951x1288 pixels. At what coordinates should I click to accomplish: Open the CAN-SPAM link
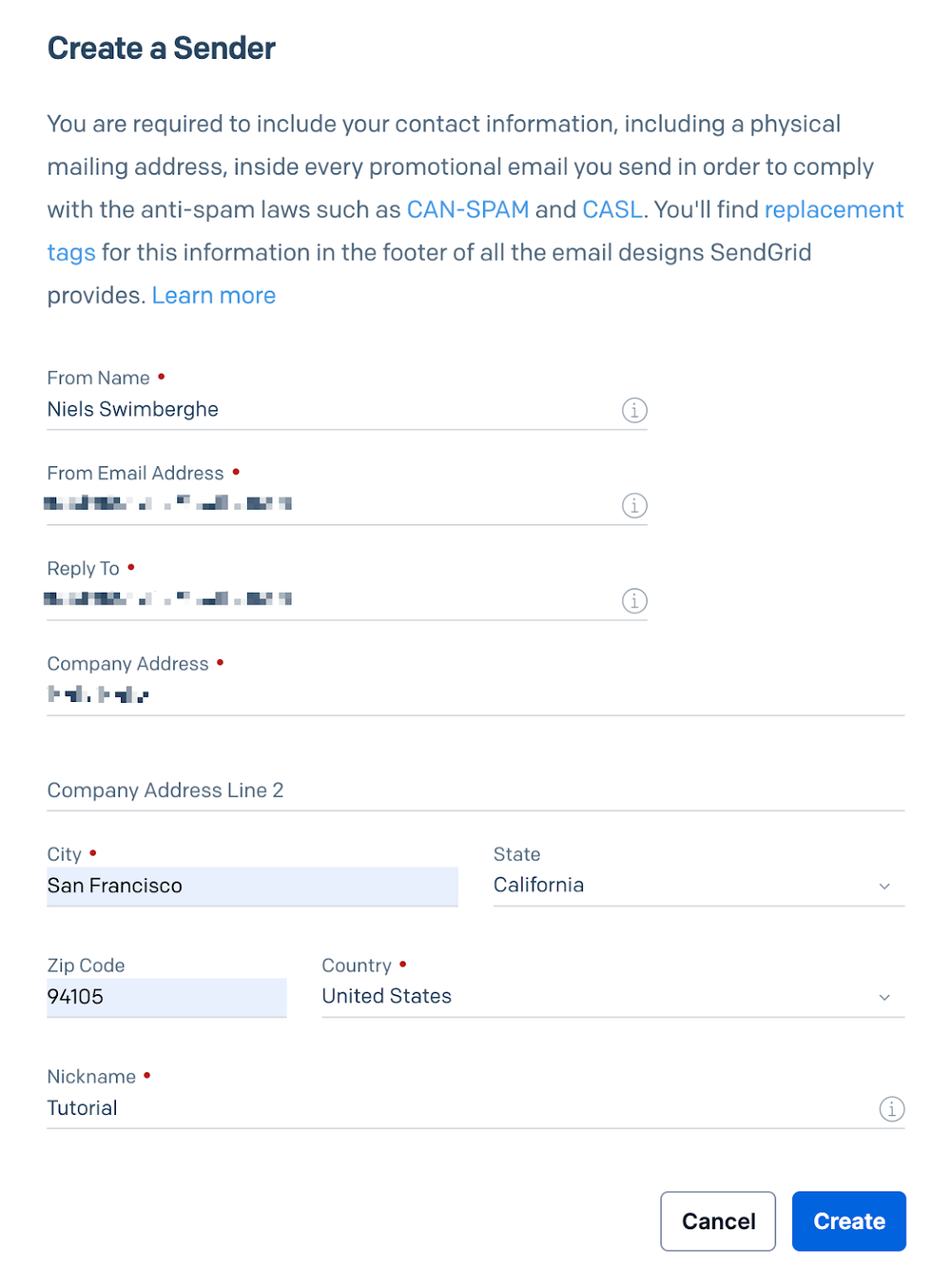pos(468,209)
